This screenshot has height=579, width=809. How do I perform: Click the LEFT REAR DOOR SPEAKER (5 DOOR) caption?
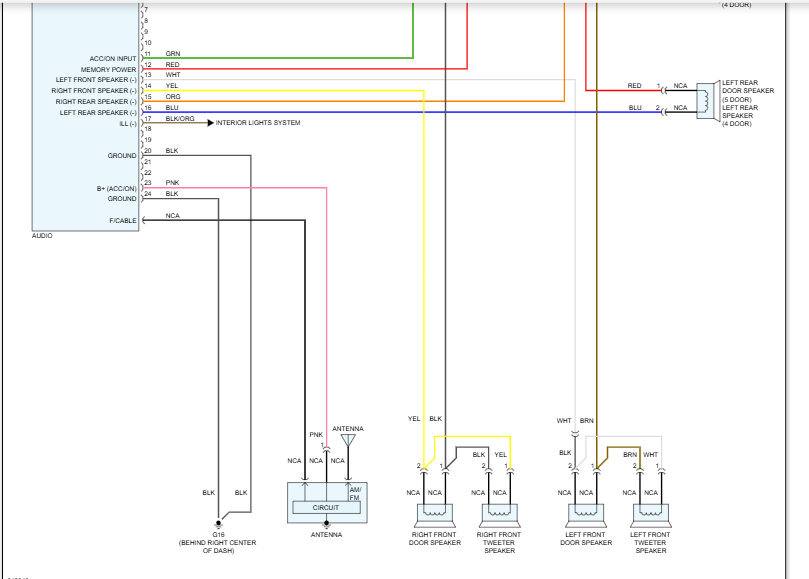coord(748,91)
